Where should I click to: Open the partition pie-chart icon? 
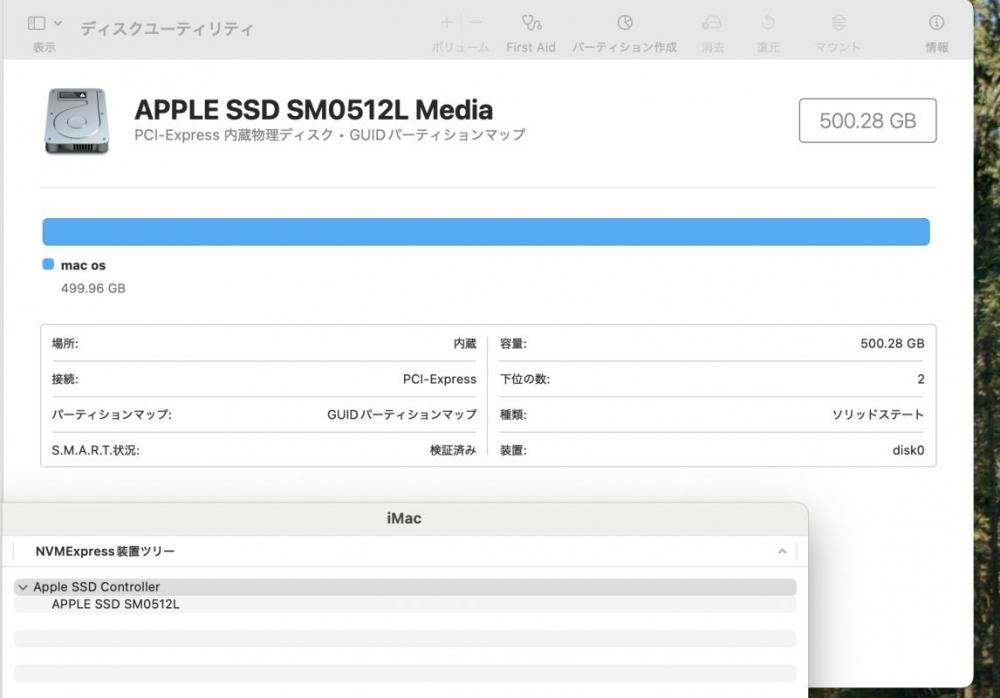point(625,23)
